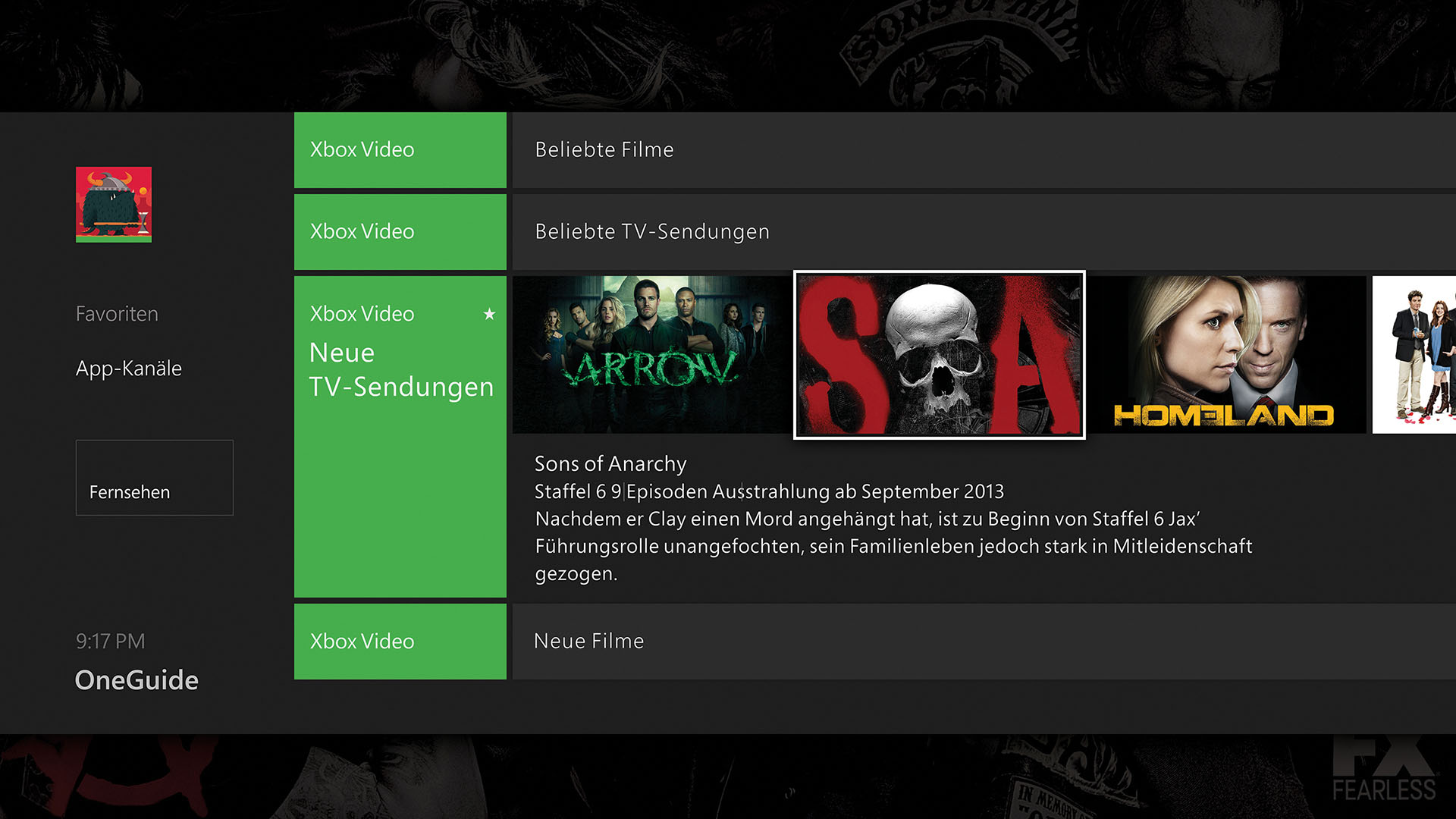Open App-Kanäle in the sidebar

pos(129,369)
